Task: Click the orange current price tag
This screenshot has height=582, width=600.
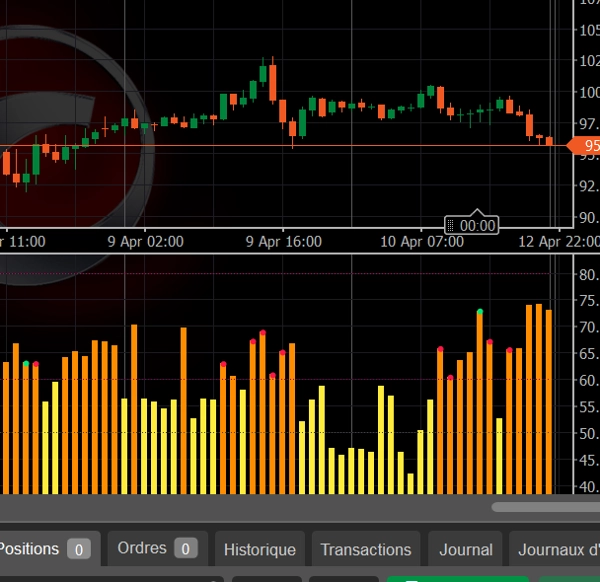Action: 585,146
